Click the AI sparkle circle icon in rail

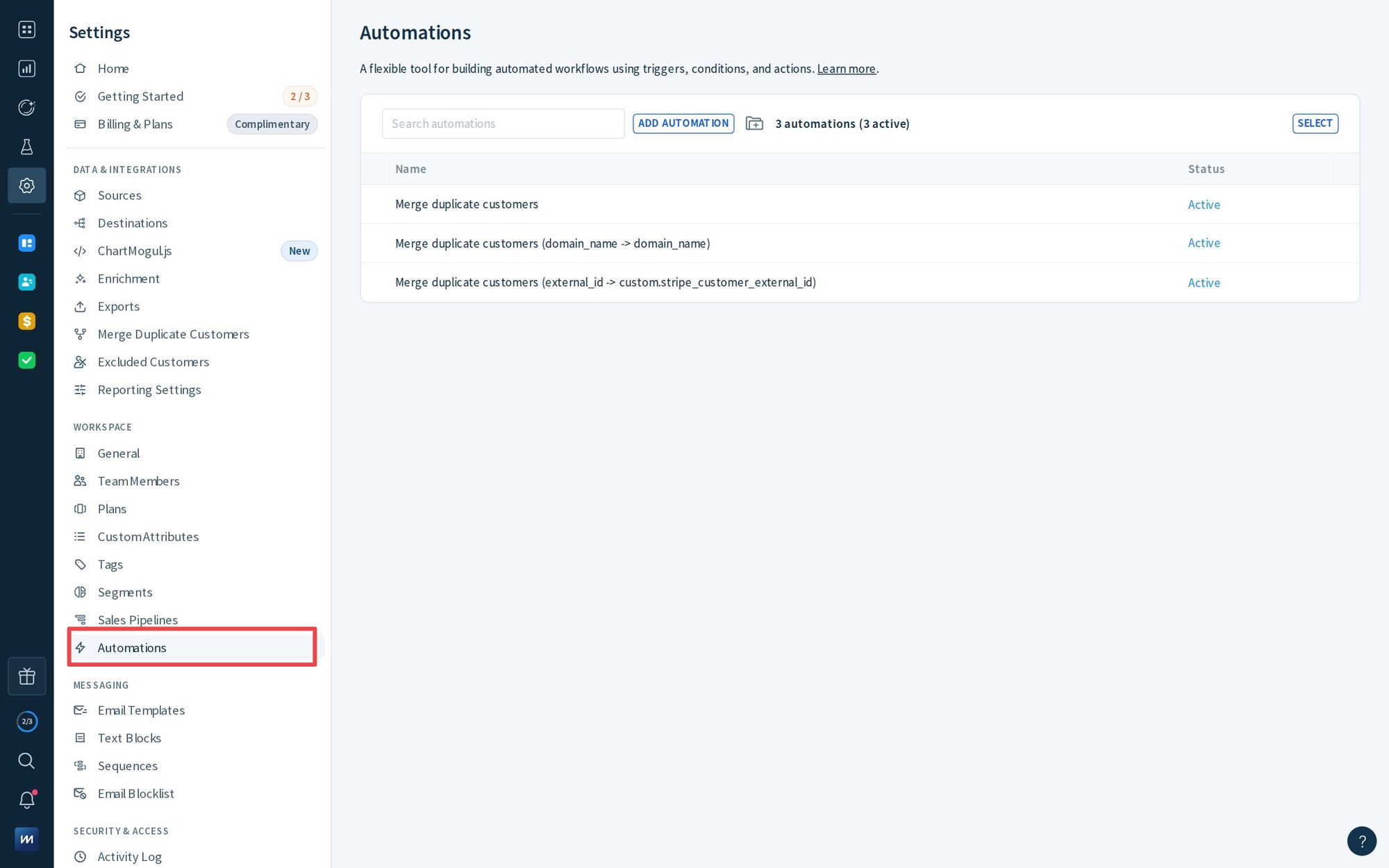26,108
